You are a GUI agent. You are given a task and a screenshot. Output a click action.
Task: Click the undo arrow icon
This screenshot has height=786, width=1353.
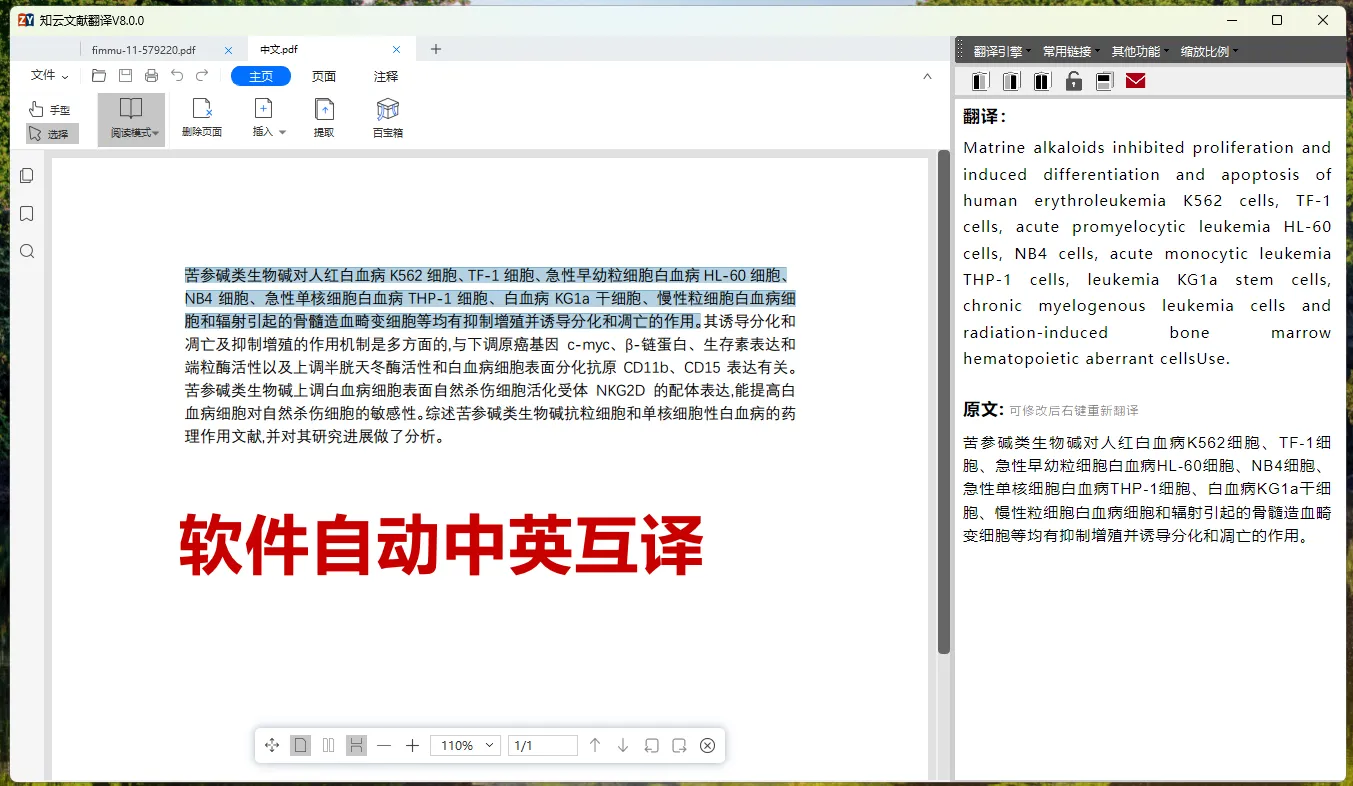tap(177, 75)
